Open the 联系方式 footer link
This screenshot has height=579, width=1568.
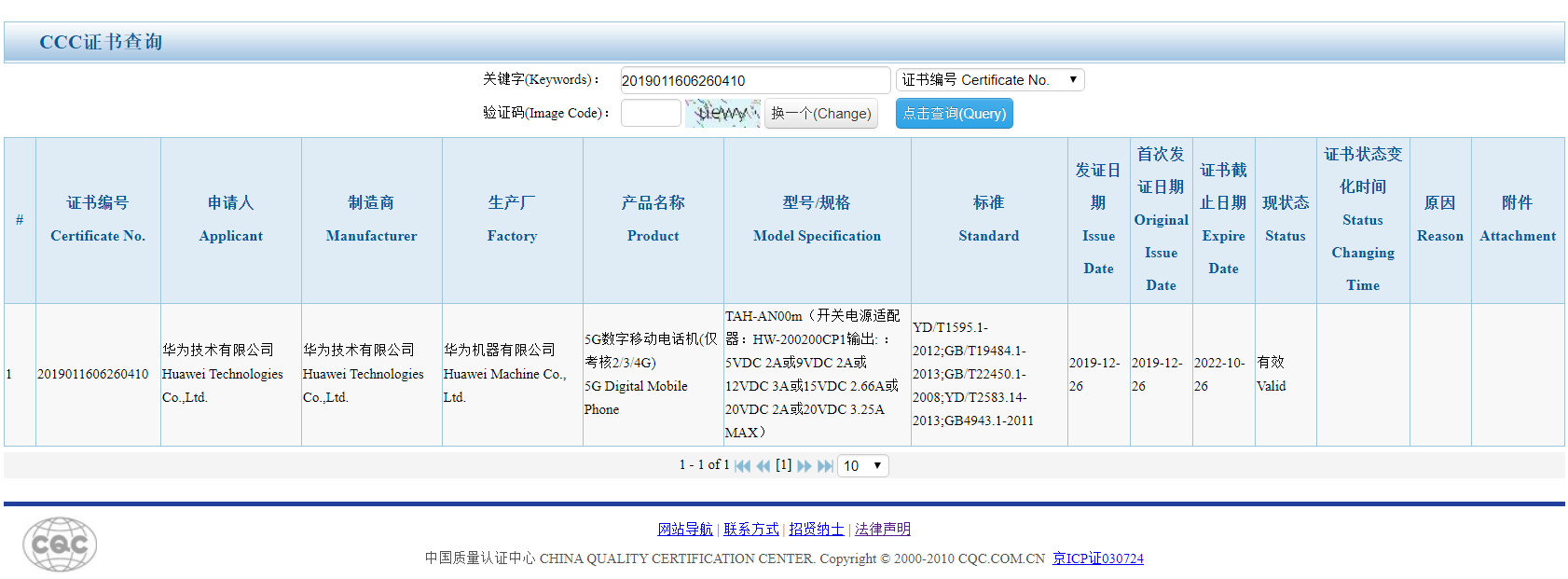(751, 529)
